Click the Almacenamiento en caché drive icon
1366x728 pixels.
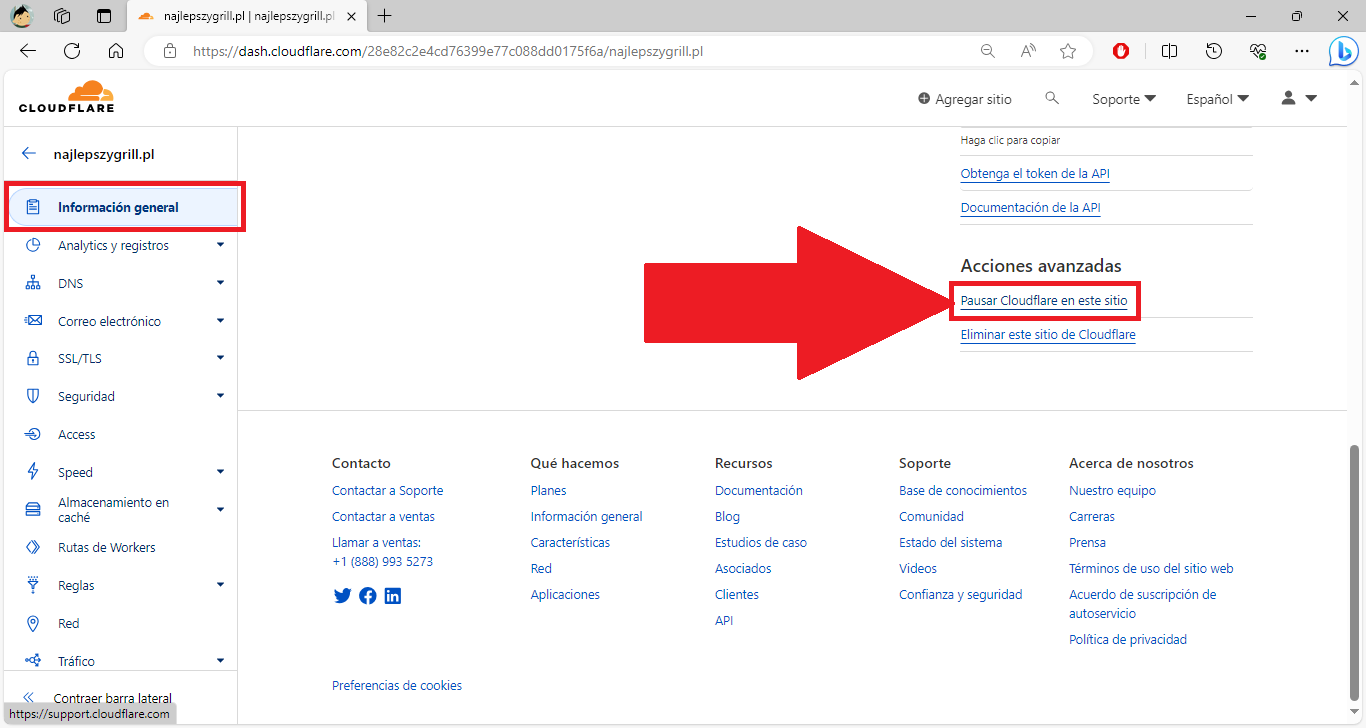point(33,510)
